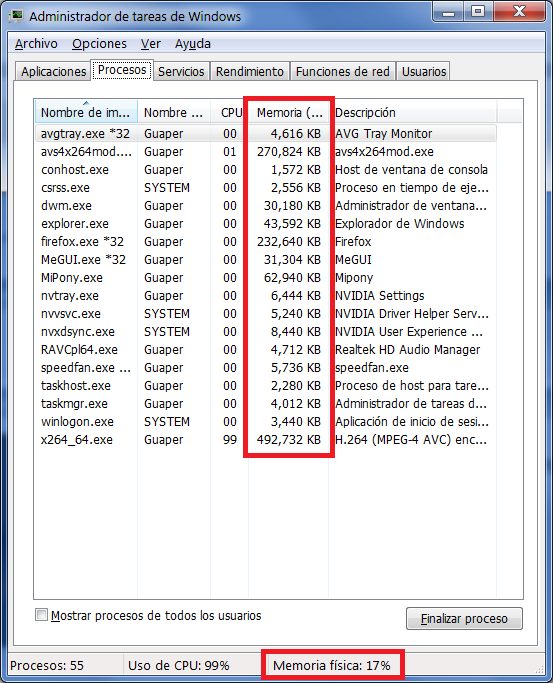Switch to the Servicios tab
The image size is (553, 683).
pos(181,71)
